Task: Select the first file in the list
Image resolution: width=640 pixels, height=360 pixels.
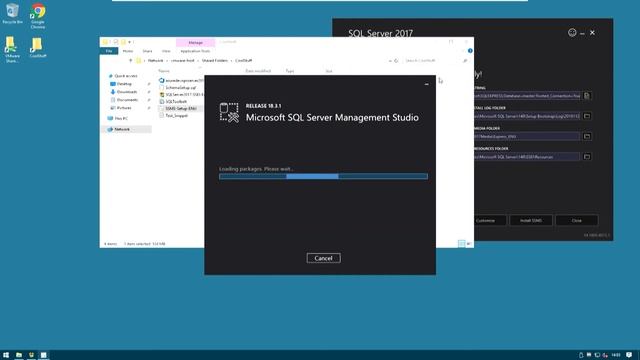Action: click(181, 80)
